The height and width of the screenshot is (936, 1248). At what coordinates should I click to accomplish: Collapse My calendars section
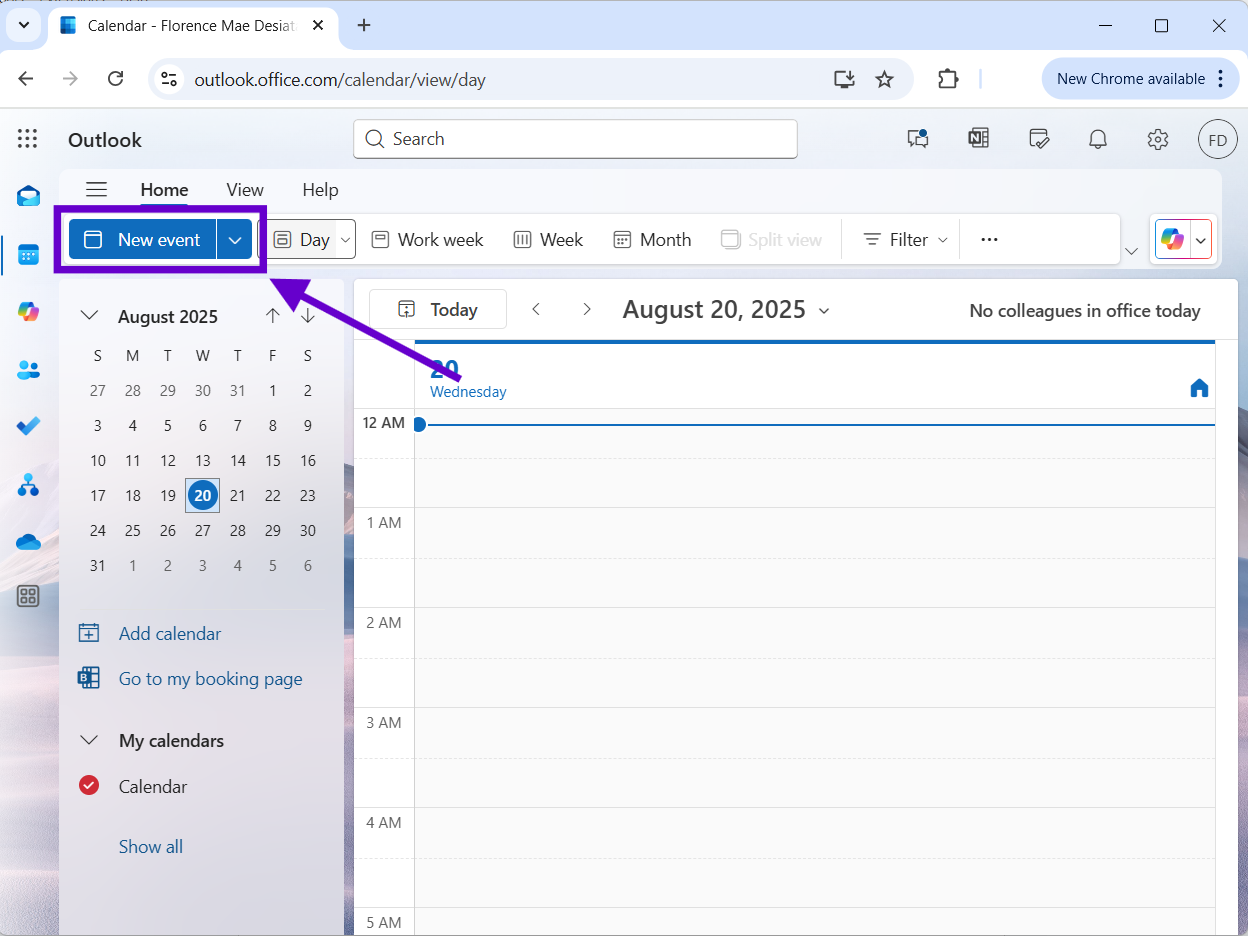coord(89,741)
